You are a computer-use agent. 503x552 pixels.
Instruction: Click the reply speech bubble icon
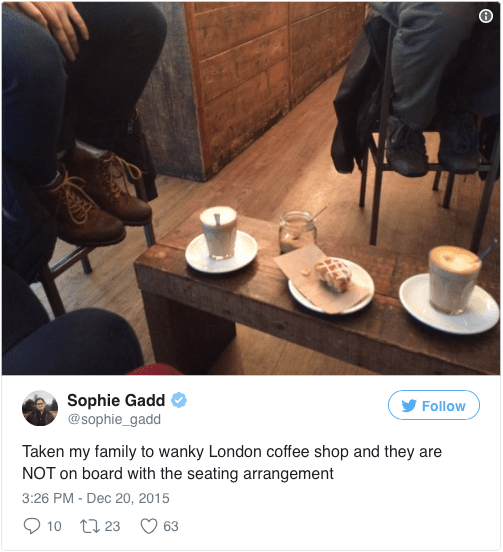[32, 526]
